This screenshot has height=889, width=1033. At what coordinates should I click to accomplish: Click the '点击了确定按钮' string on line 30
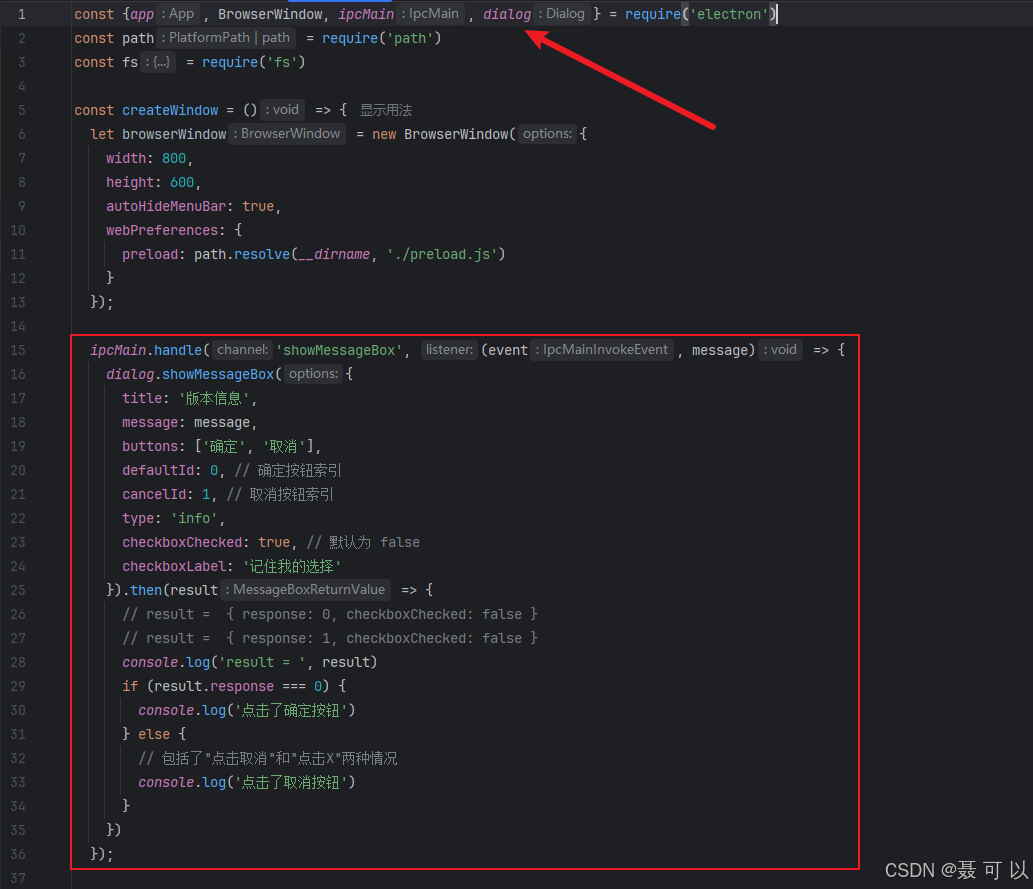(x=291, y=710)
